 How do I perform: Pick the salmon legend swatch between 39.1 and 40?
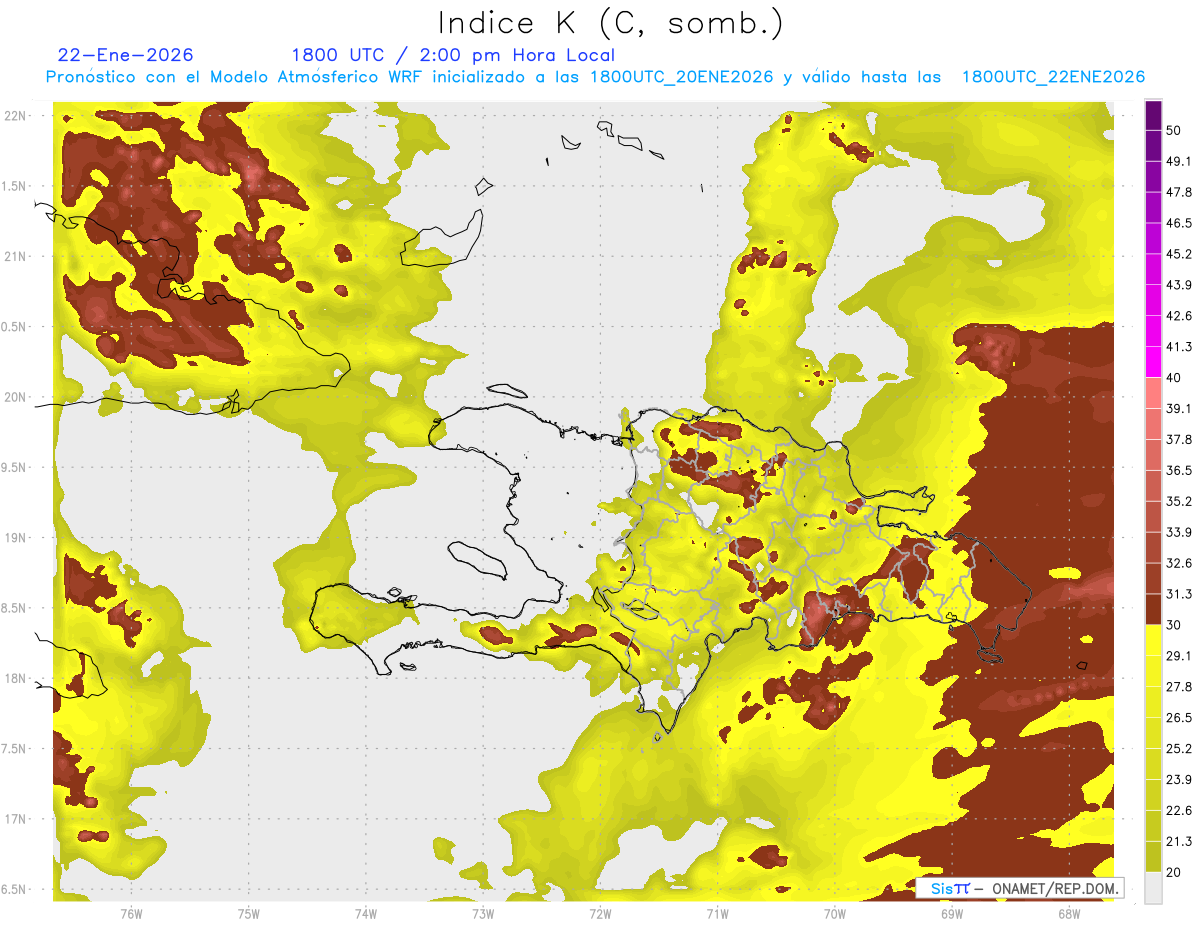[1154, 394]
